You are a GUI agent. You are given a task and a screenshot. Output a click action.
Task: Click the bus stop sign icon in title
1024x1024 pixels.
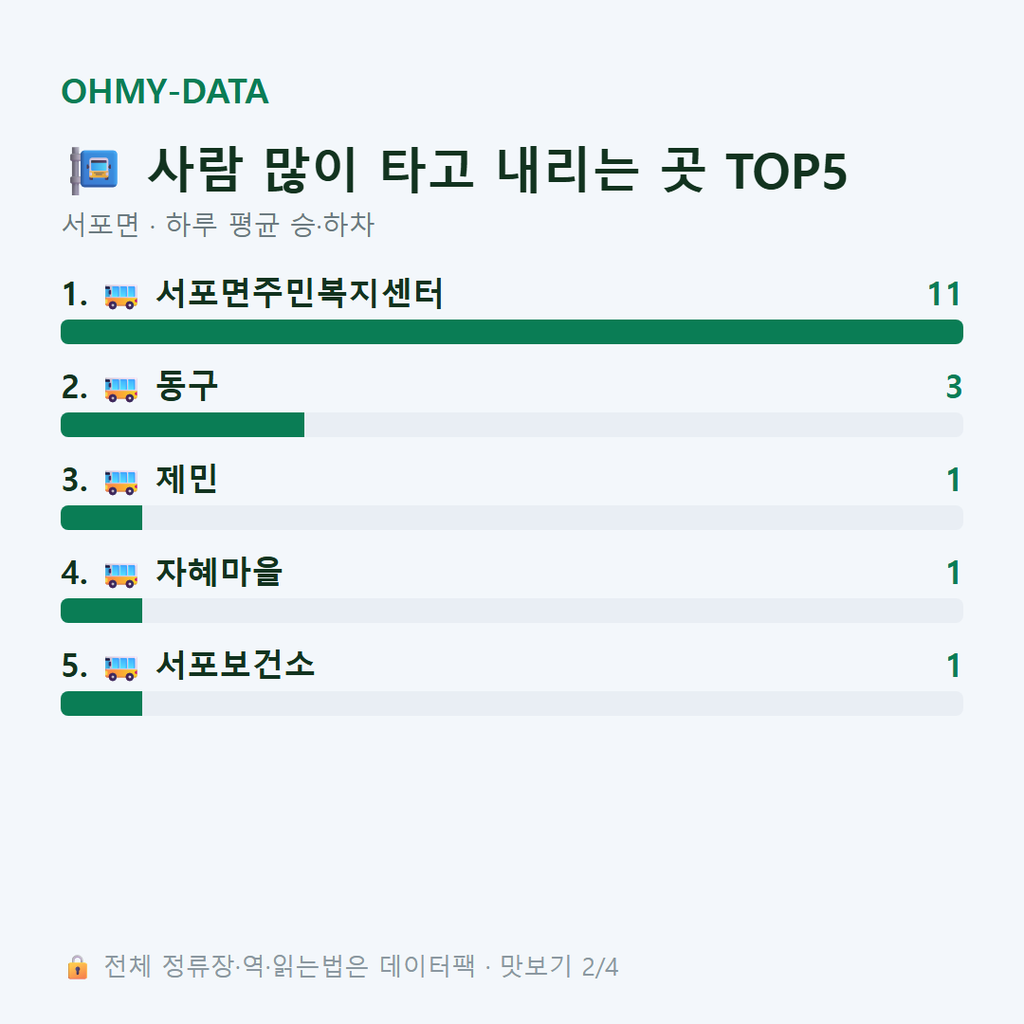coord(94,170)
